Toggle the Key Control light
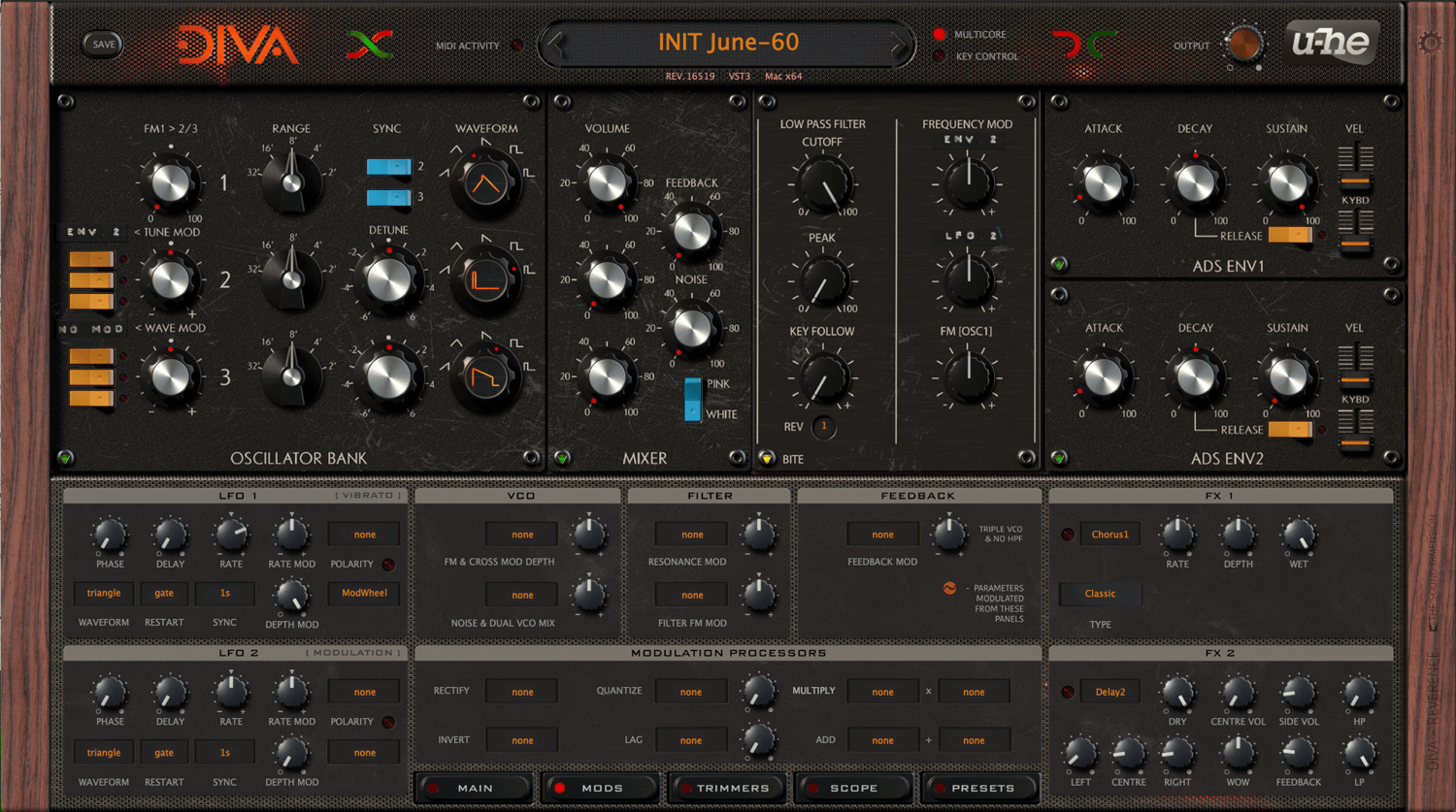The width and height of the screenshot is (1456, 812). tap(939, 56)
